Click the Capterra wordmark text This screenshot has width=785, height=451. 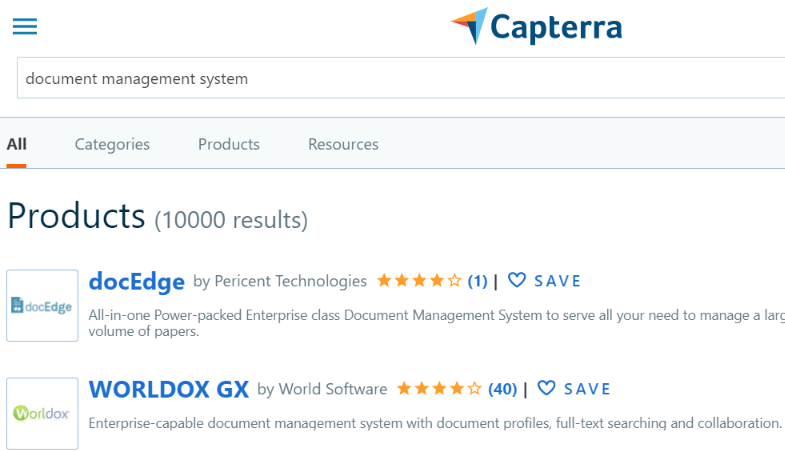click(x=556, y=27)
